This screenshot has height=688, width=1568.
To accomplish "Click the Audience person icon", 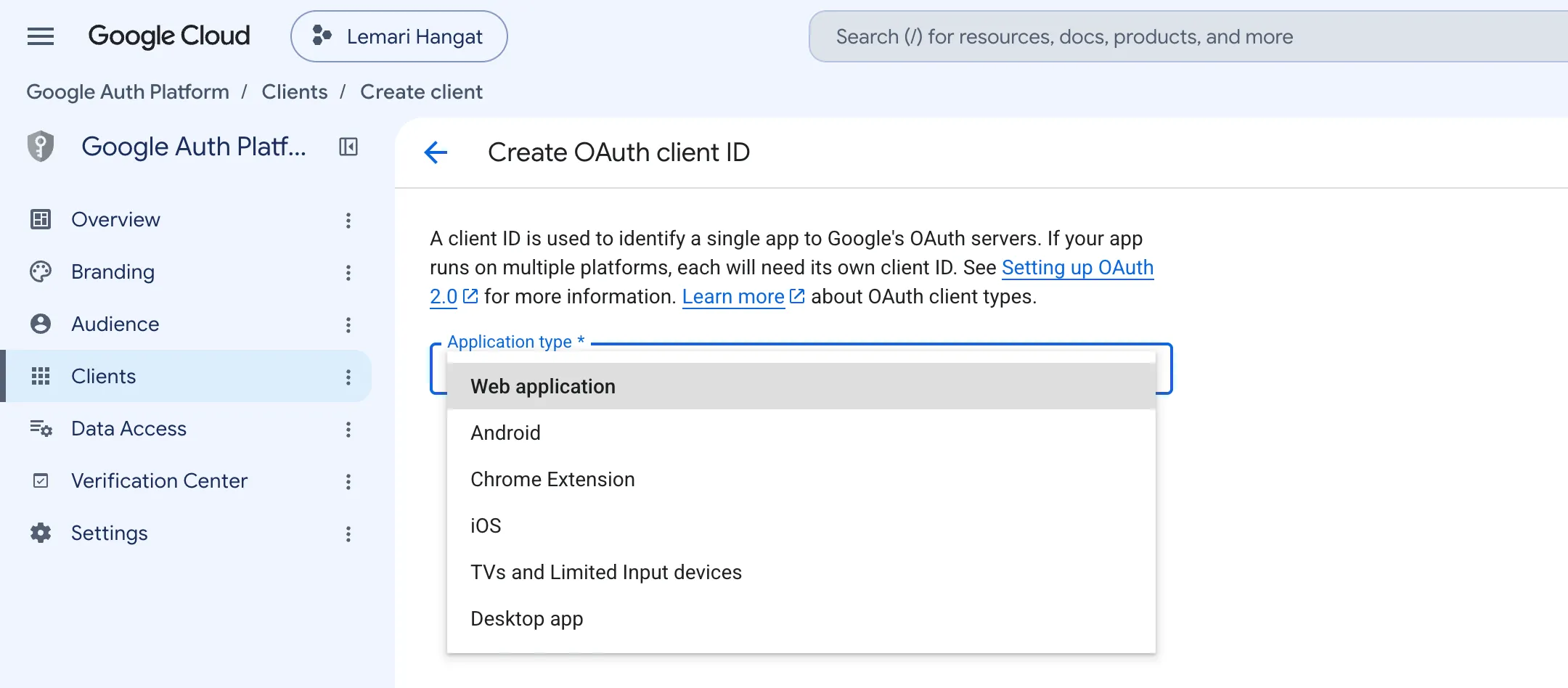I will coord(41,324).
